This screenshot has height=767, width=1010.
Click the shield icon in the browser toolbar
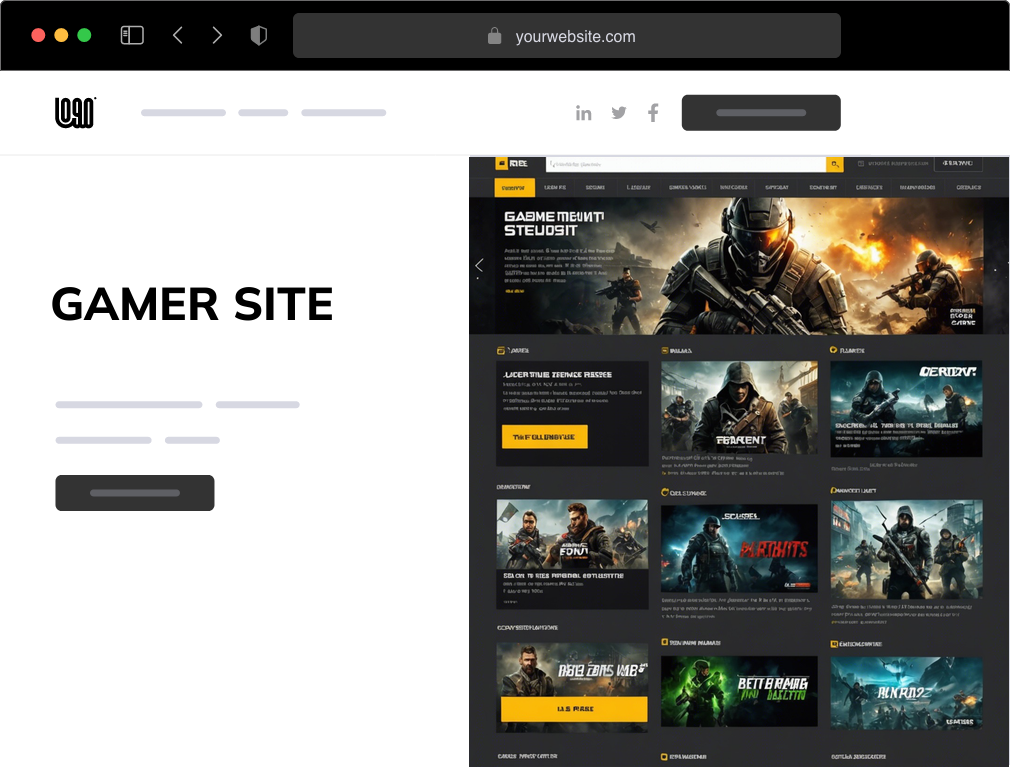point(258,35)
